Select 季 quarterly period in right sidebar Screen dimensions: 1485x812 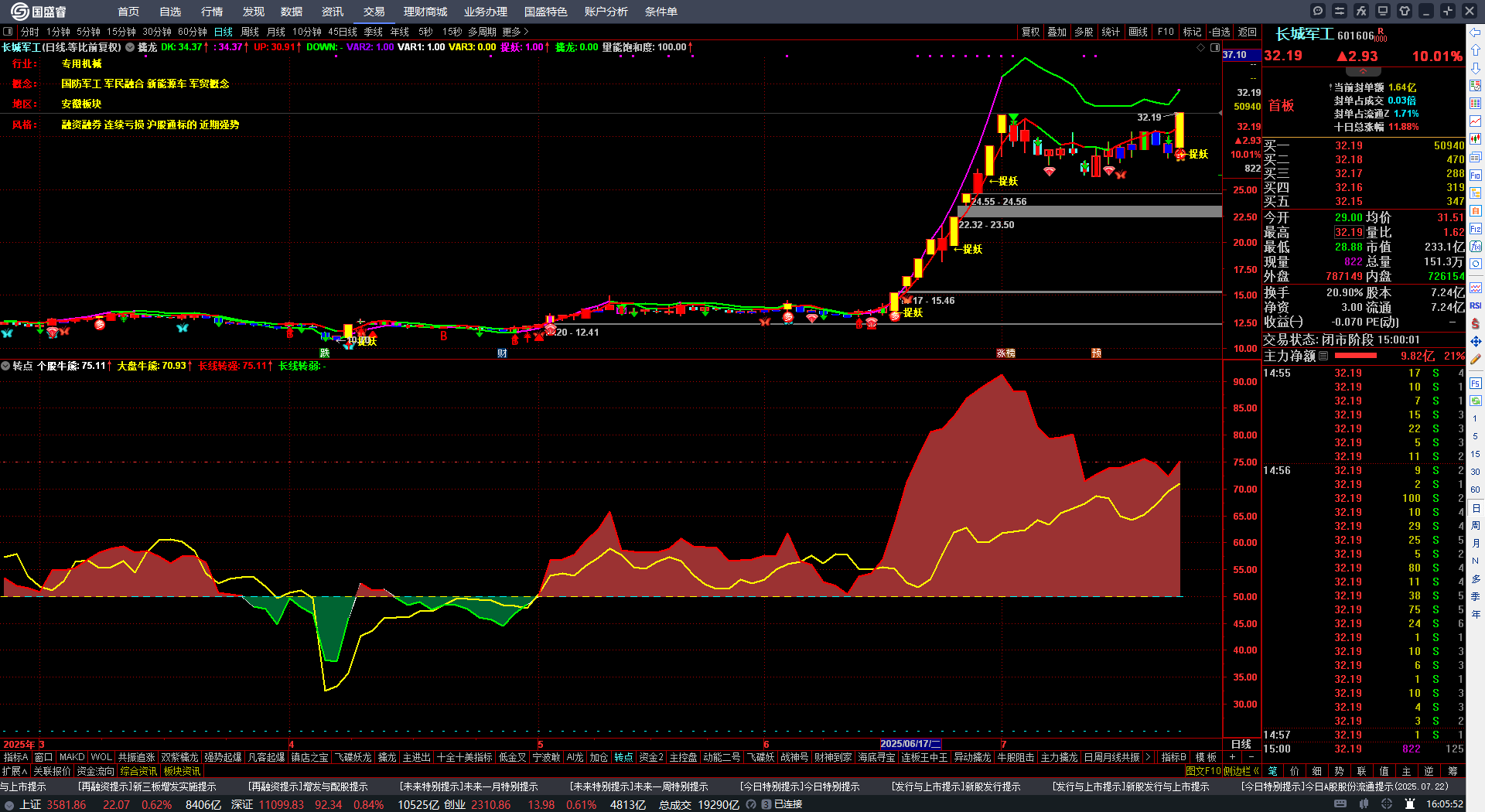tap(1476, 596)
